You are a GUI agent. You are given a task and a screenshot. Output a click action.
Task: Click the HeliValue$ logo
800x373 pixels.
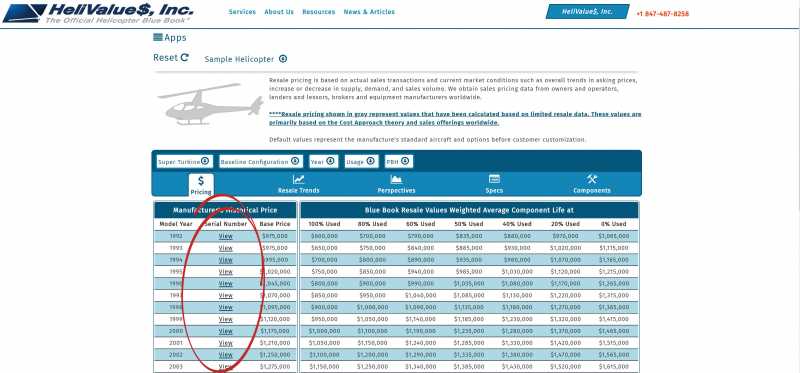coord(98,13)
